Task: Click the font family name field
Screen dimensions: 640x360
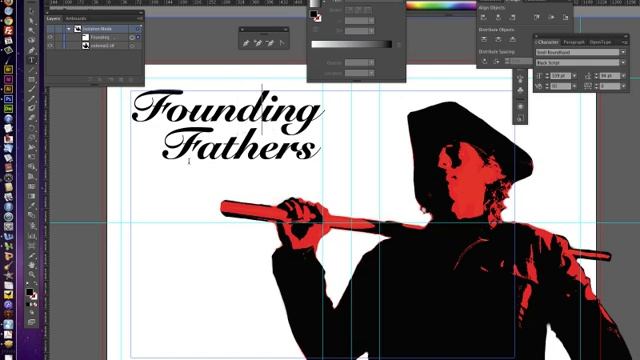Action: (x=578, y=52)
